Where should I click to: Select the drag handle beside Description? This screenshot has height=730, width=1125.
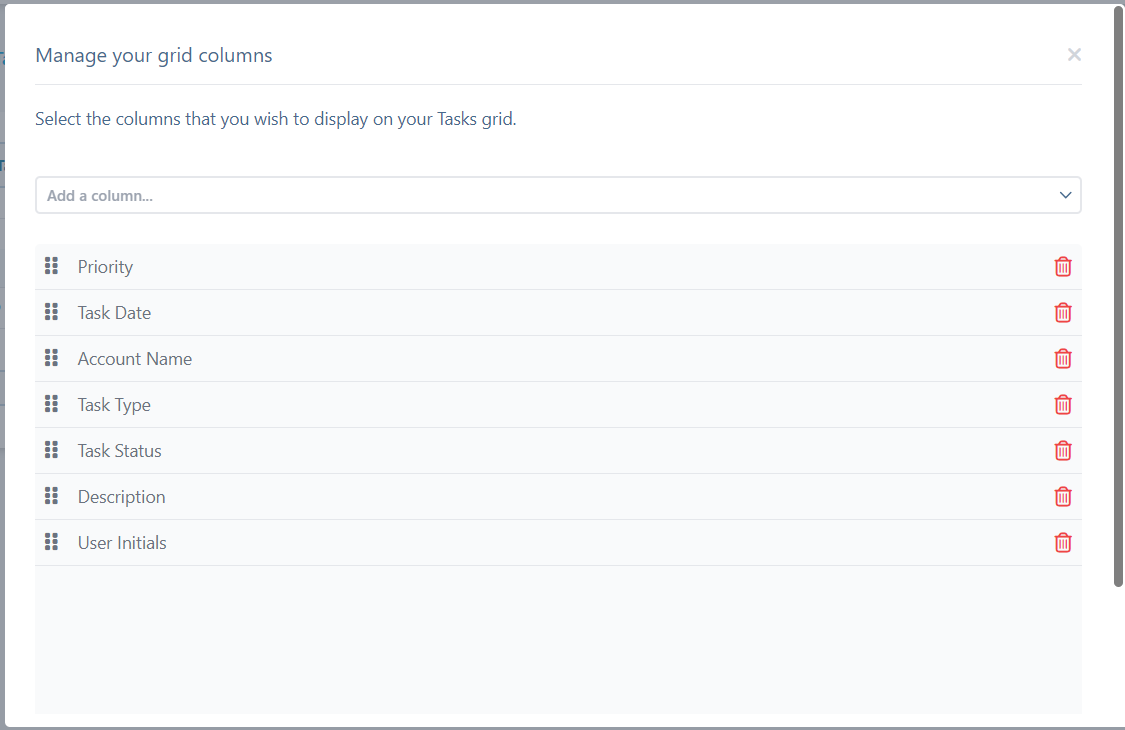tap(52, 495)
